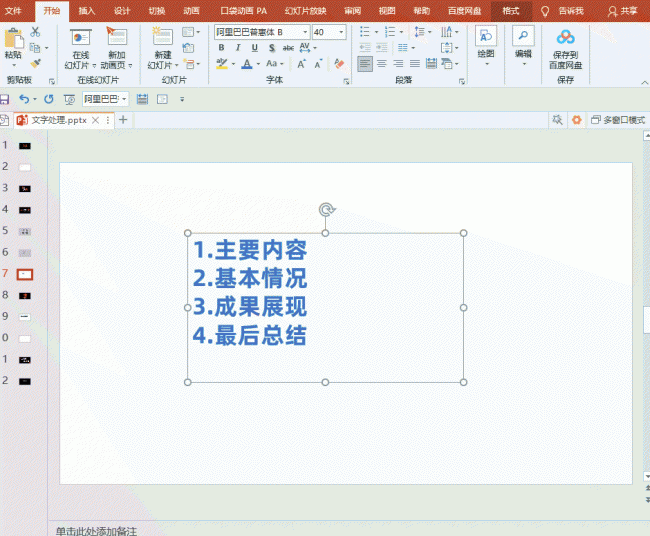Click the font size field showing 40
Screen dimensions: 650x536
(x=325, y=32)
